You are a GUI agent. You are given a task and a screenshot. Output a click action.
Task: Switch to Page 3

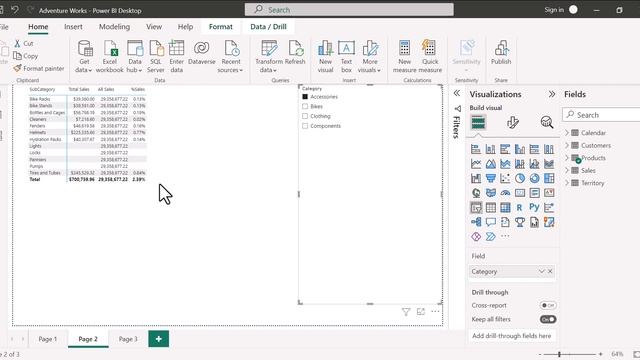pyautogui.click(x=128, y=339)
